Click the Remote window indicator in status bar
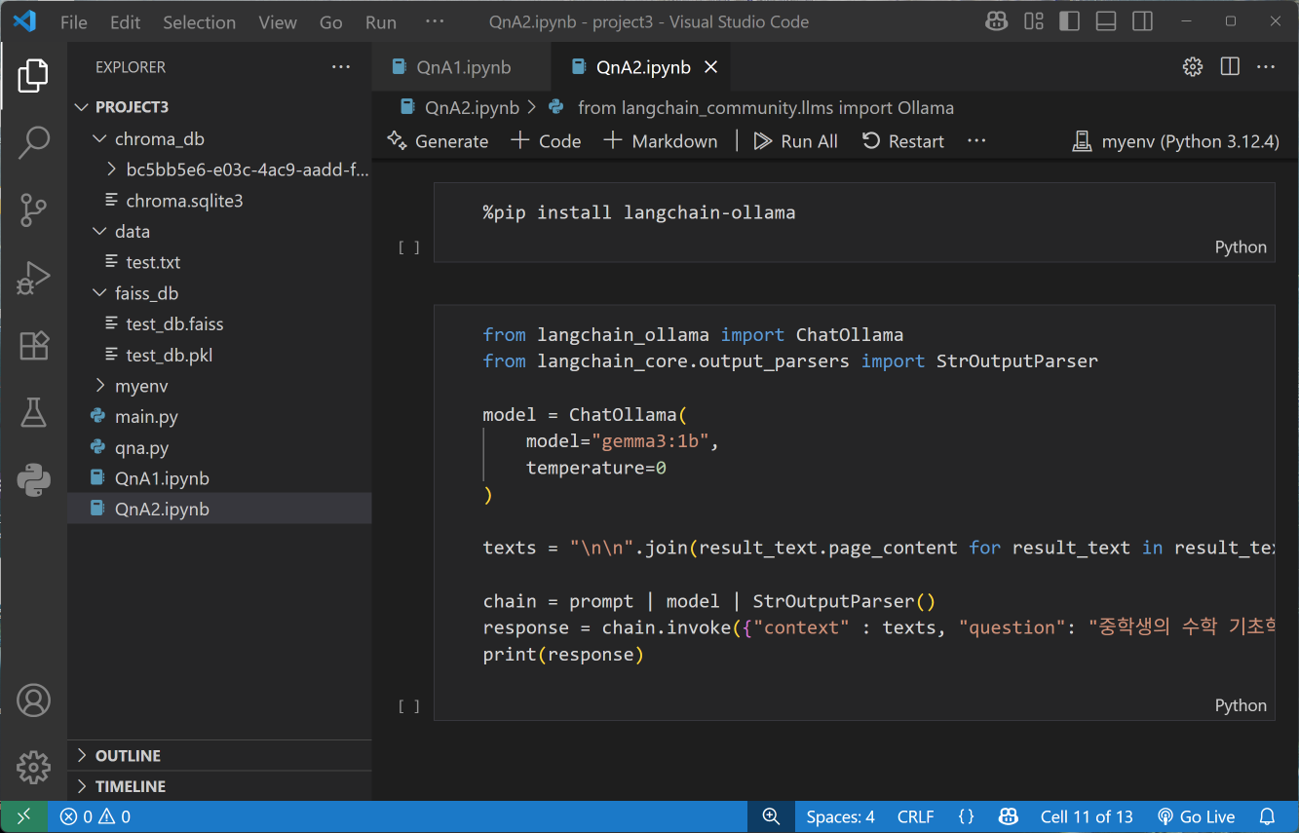Viewport: 1299px width, 833px height. click(24, 816)
